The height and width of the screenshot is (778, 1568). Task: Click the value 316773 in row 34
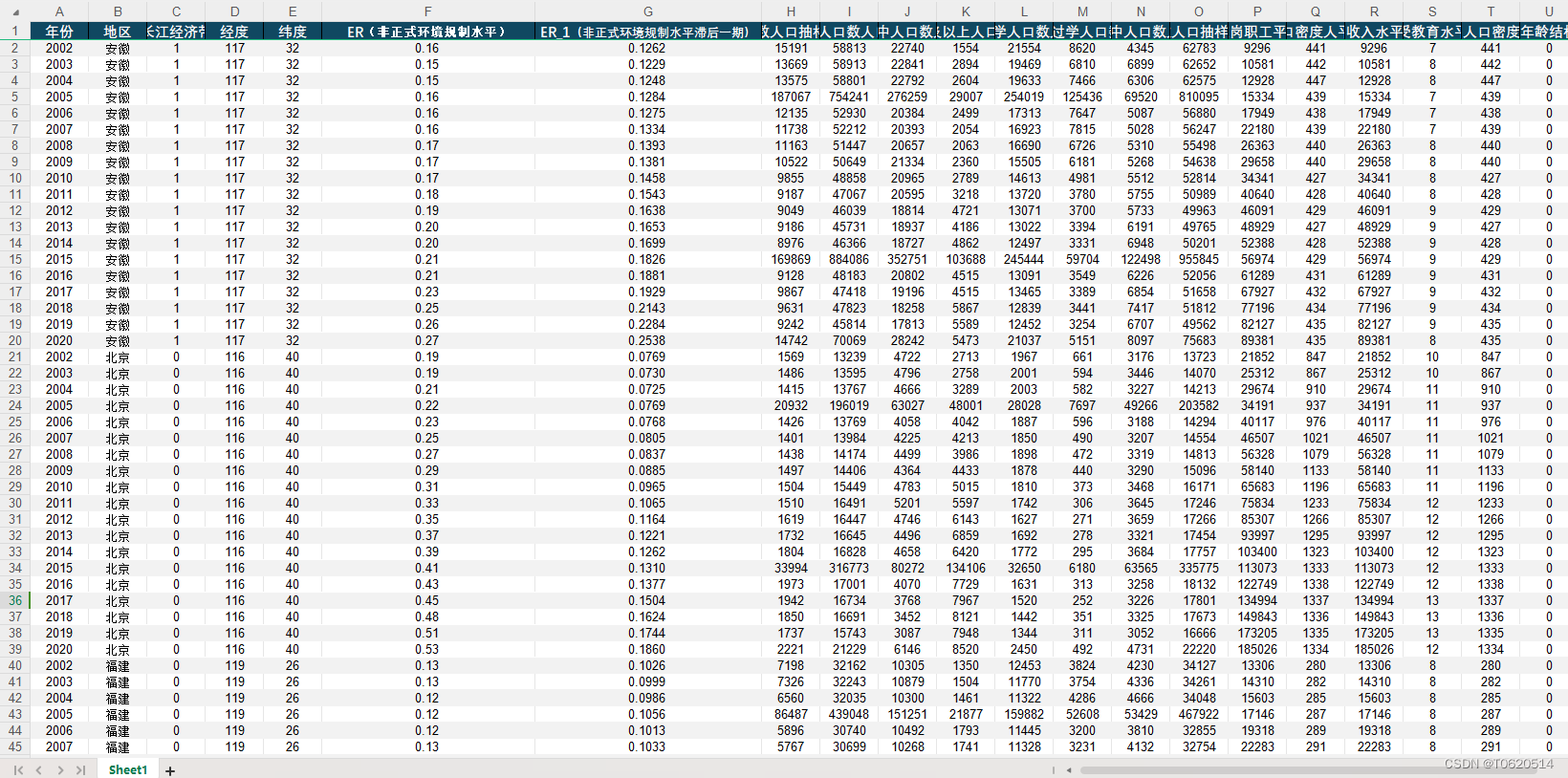[849, 568]
